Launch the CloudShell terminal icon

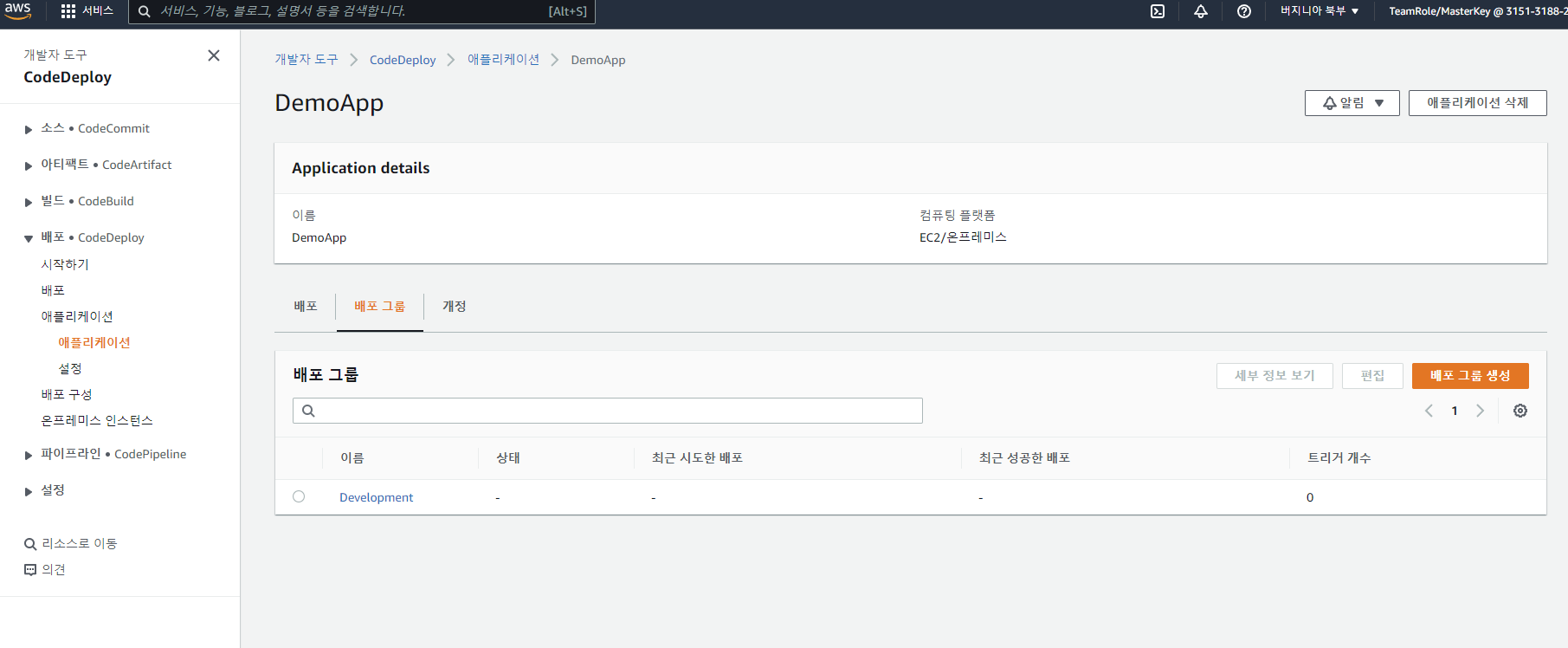1158,11
